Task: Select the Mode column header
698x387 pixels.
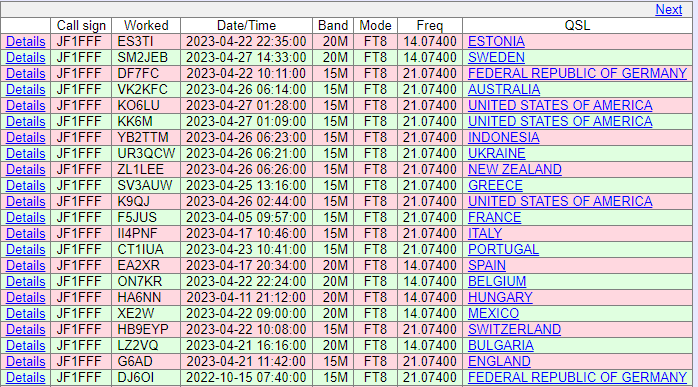Action: (375, 25)
